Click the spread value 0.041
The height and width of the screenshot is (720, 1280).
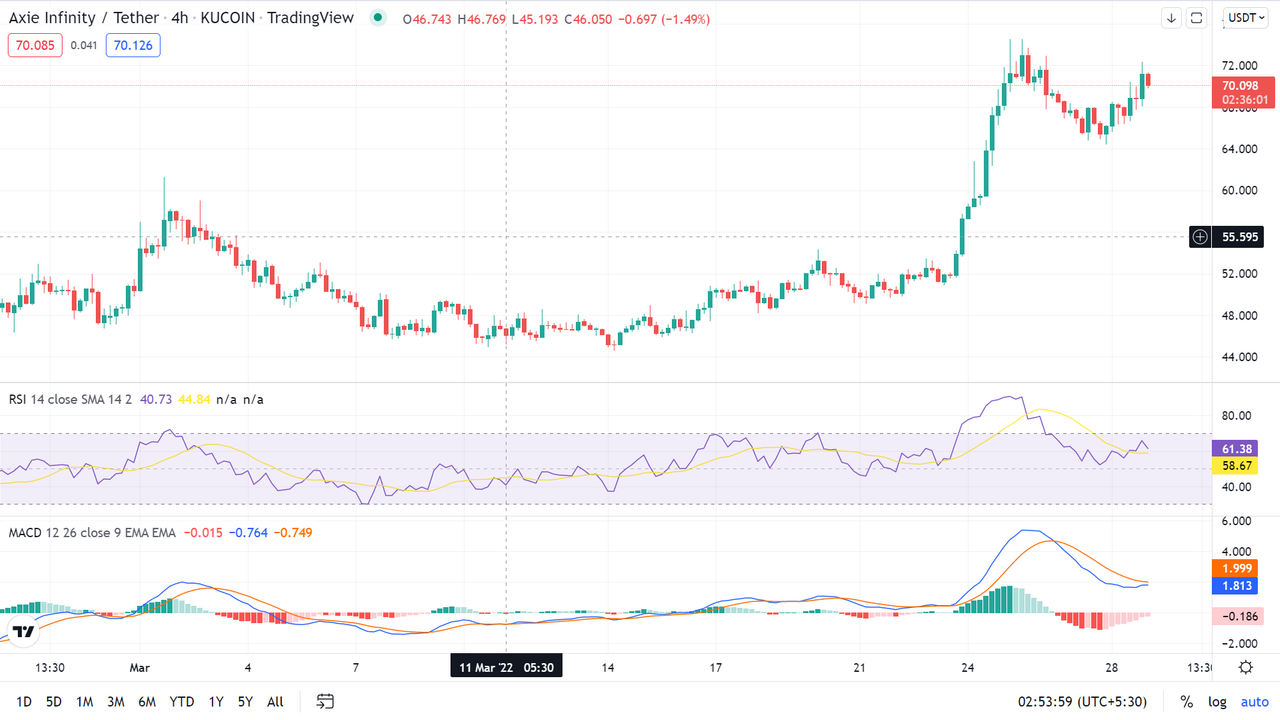click(x=84, y=45)
